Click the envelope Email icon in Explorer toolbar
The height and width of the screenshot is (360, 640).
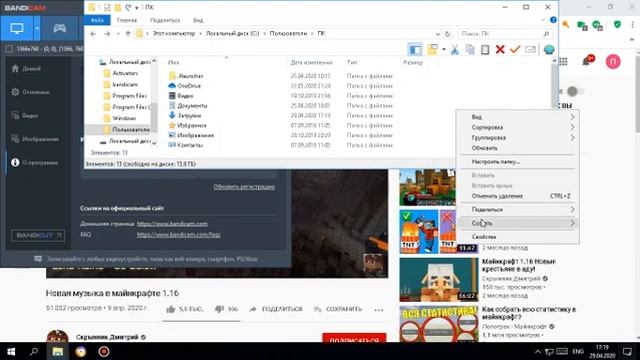click(530, 50)
